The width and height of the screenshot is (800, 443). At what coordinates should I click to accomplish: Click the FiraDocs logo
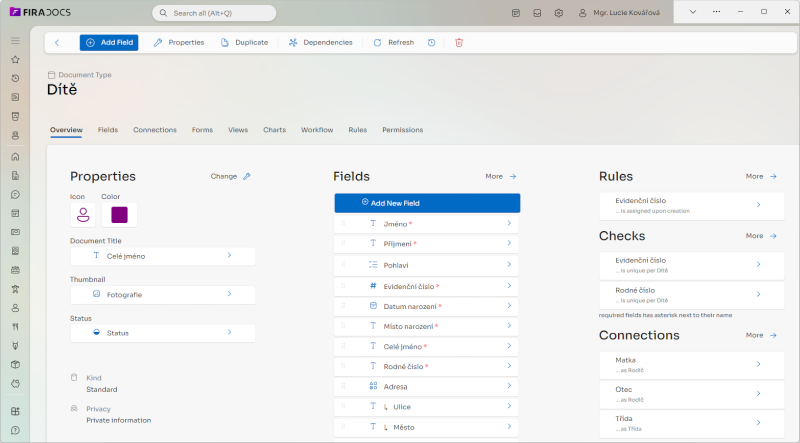pyautogui.click(x=40, y=12)
